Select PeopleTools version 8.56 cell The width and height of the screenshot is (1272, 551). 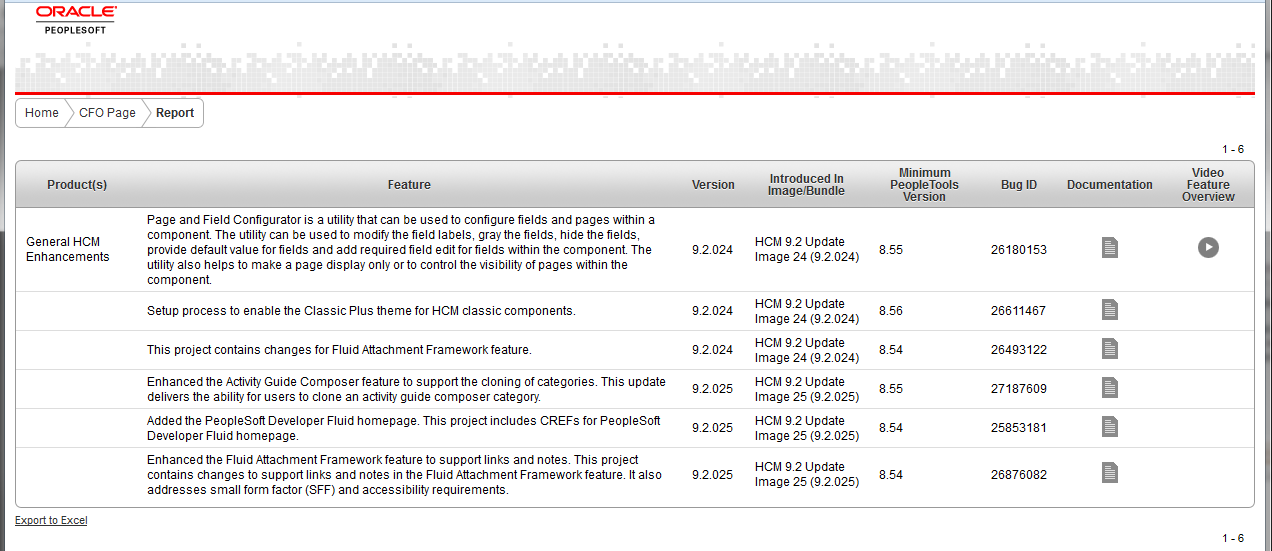point(891,311)
